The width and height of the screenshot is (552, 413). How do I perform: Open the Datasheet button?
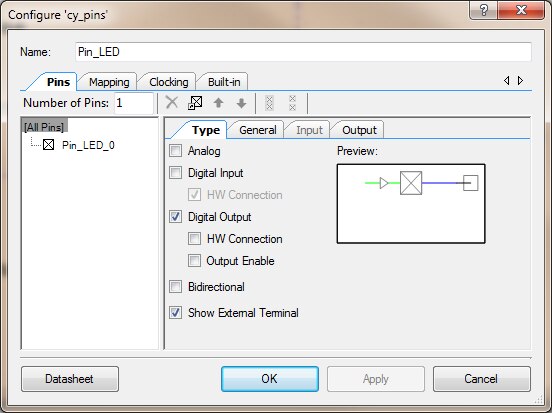(x=70, y=379)
